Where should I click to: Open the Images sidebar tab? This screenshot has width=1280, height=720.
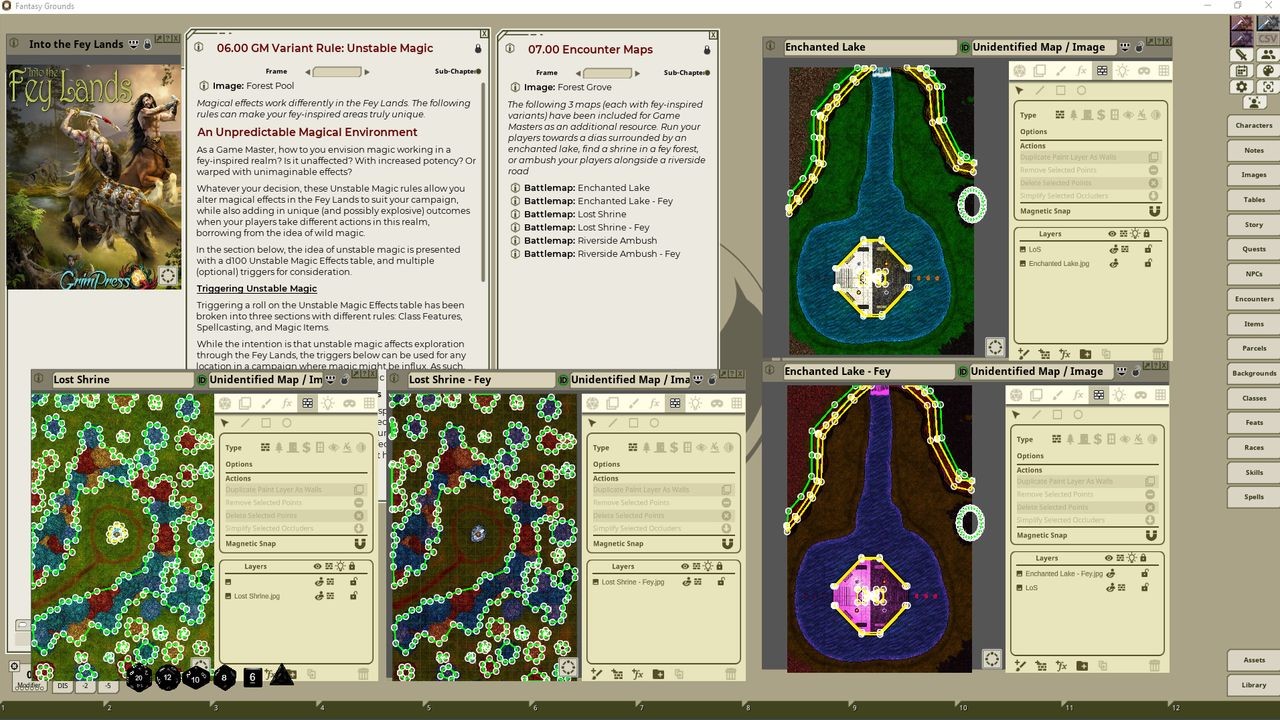[1252, 174]
